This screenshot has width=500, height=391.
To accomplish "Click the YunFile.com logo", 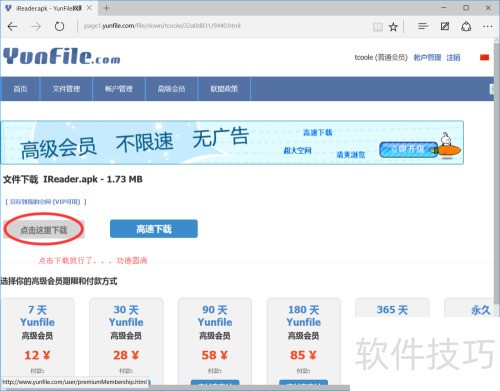I will click(62, 56).
